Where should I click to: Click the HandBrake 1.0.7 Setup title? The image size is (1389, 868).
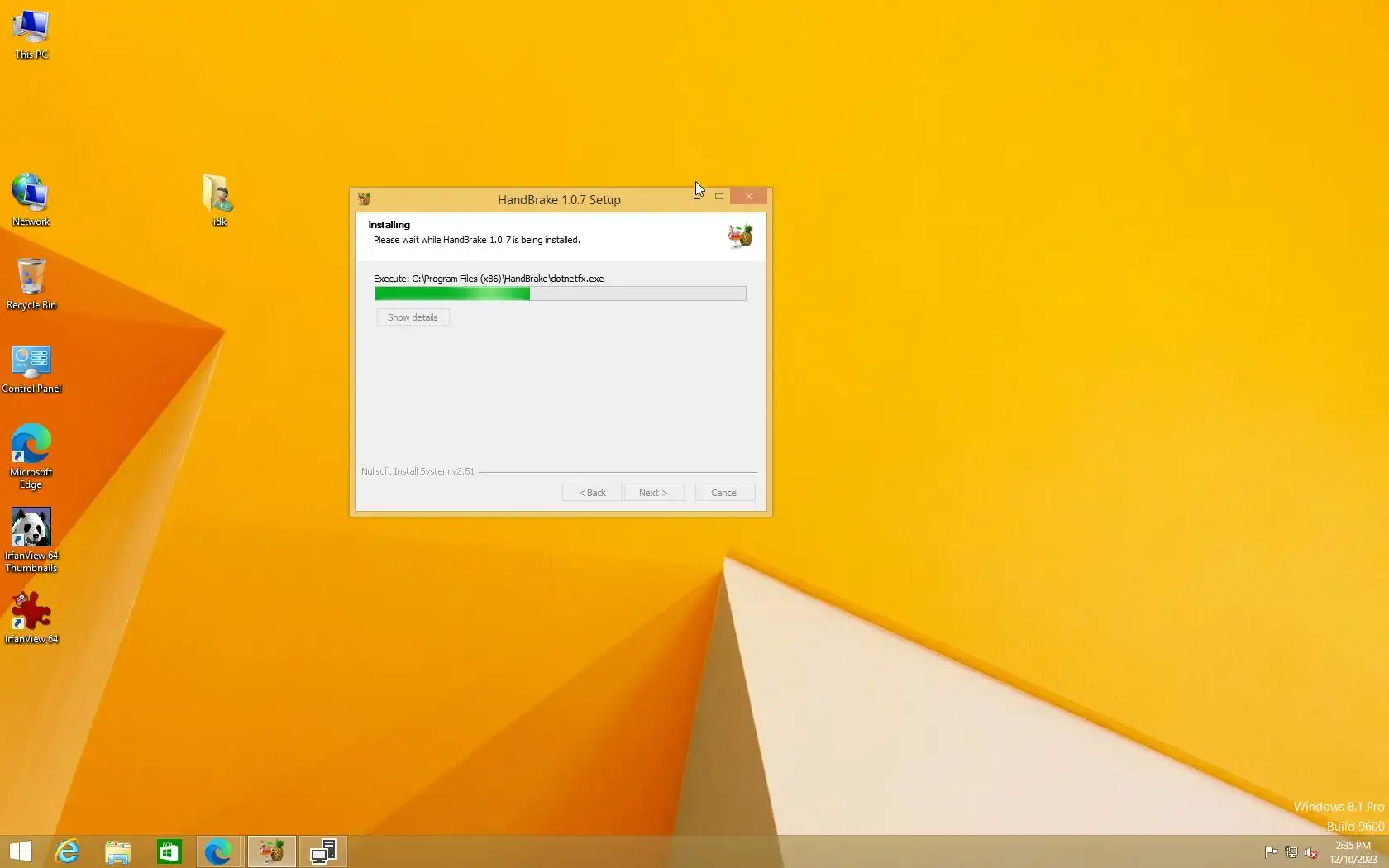(559, 200)
